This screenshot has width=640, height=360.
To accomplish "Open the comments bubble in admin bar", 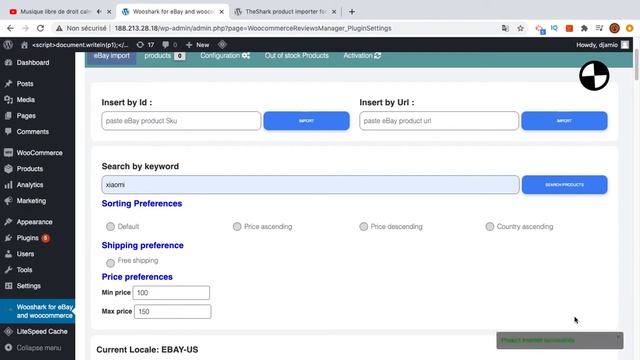I will tap(169, 45).
